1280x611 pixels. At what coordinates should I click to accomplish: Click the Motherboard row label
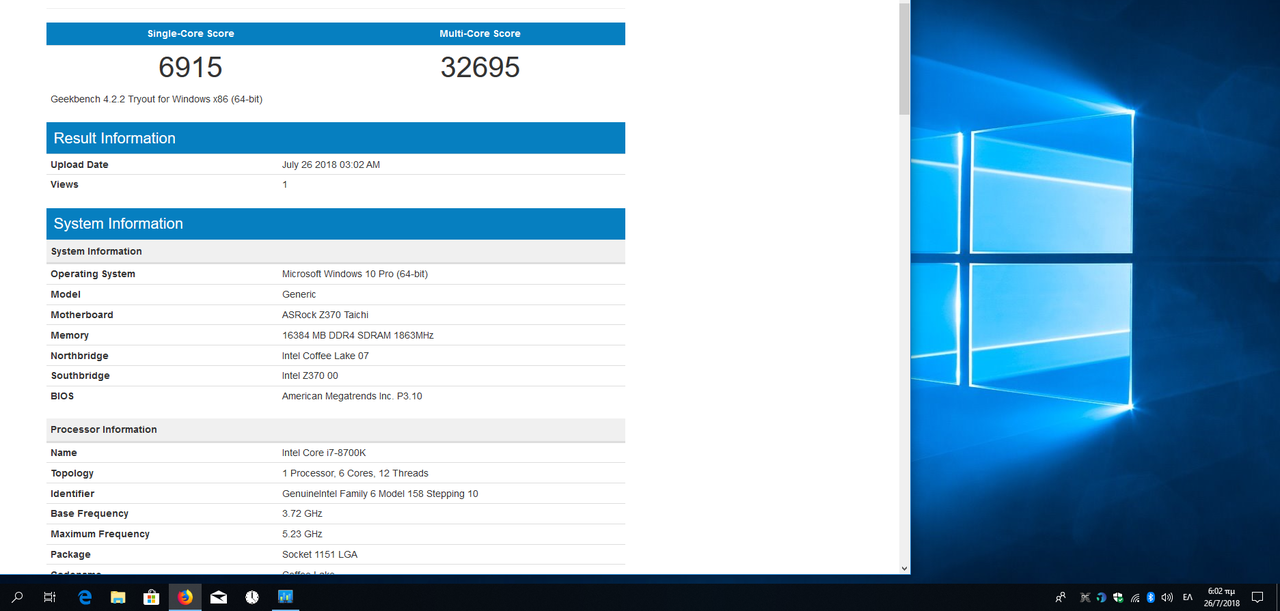point(82,315)
